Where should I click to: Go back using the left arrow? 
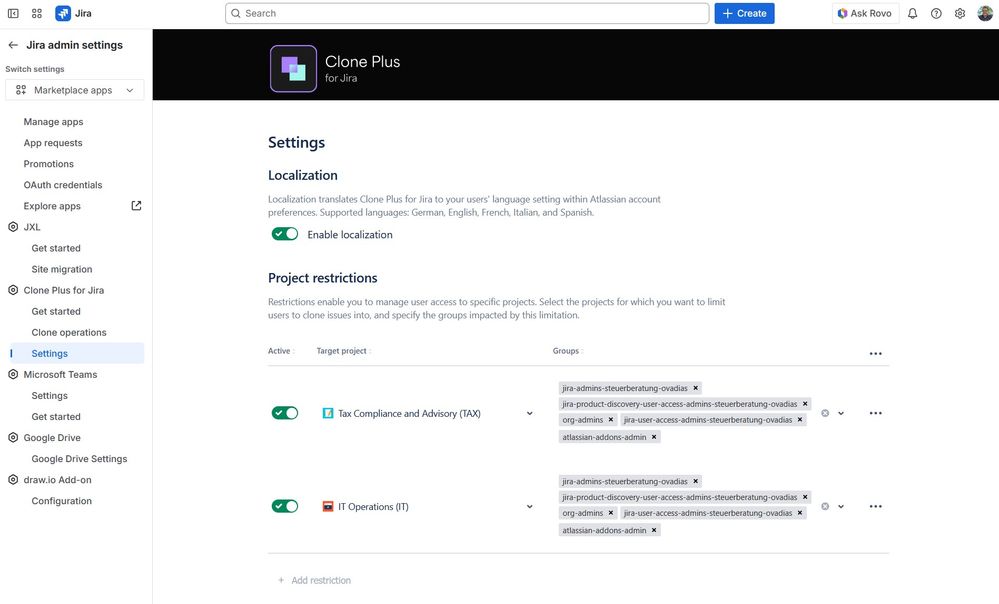coord(13,45)
